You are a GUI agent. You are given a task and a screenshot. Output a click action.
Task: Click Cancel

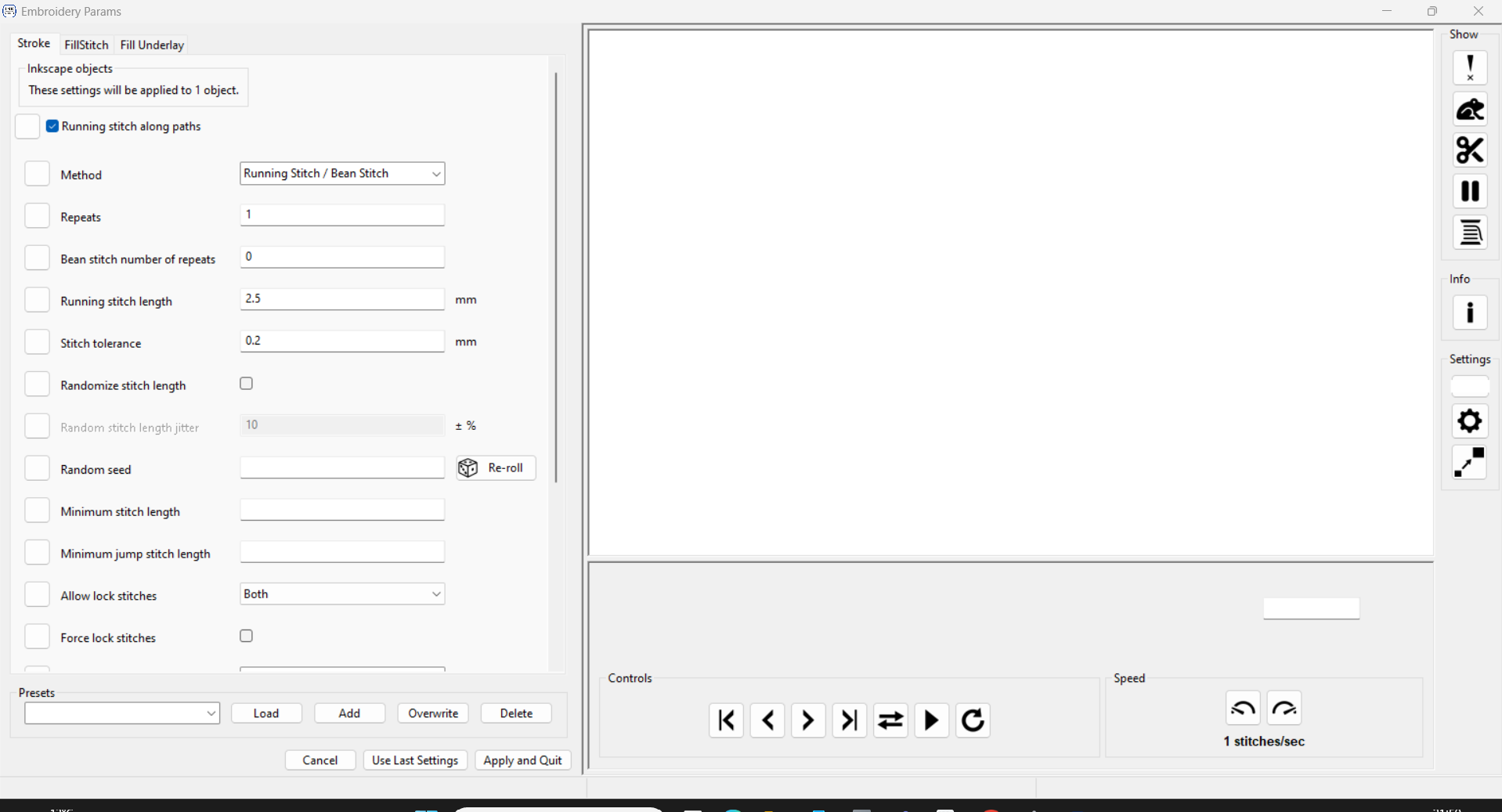(320, 760)
